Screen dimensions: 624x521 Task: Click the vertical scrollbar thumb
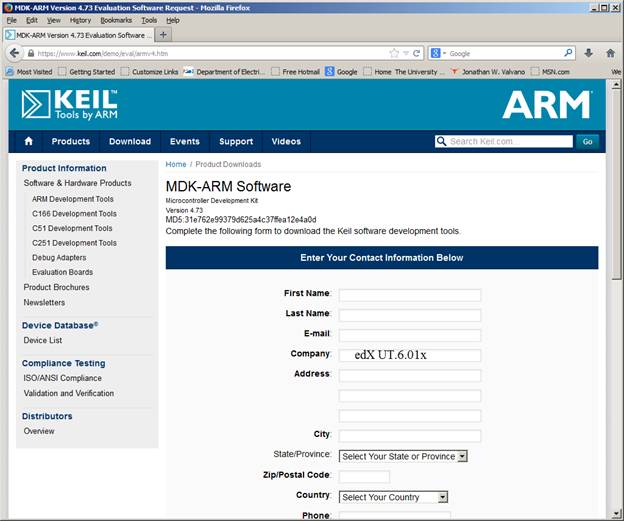[x=616, y=184]
